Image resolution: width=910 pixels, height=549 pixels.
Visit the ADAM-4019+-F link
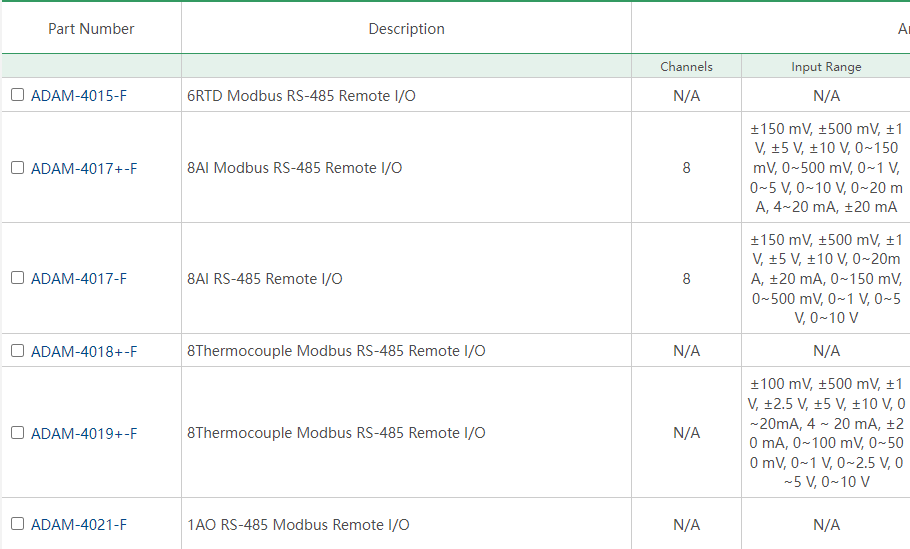(x=84, y=434)
